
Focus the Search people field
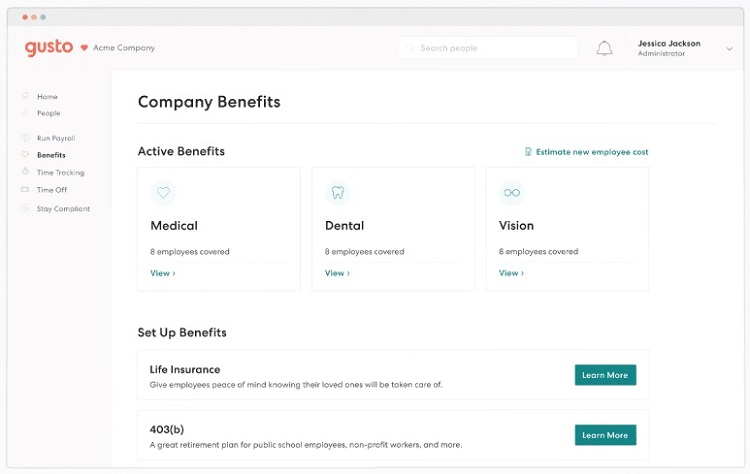point(488,48)
